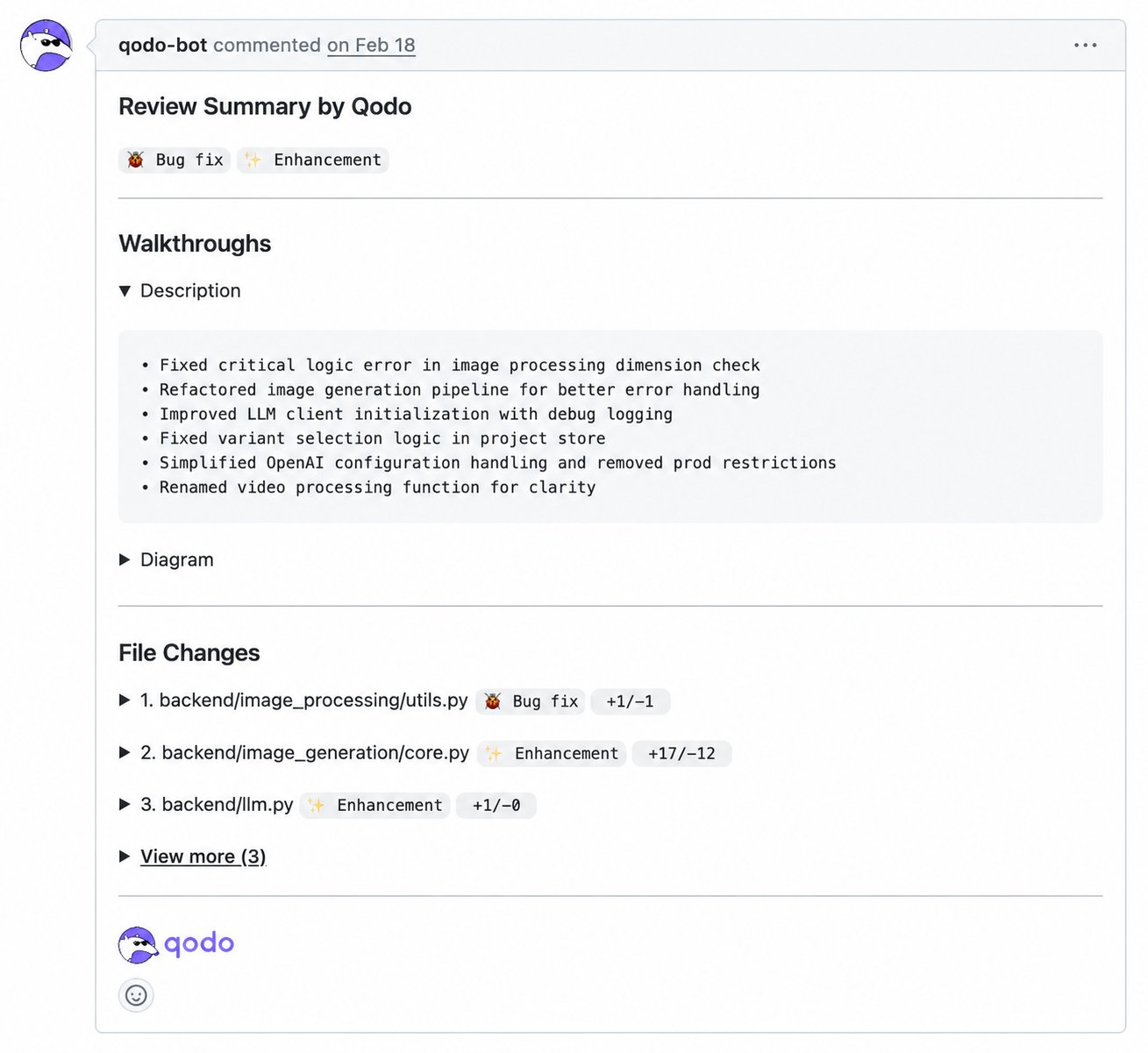Select the 'Walkthroughs' heading
Viewport: 1148px width, 1053px height.
195,244
